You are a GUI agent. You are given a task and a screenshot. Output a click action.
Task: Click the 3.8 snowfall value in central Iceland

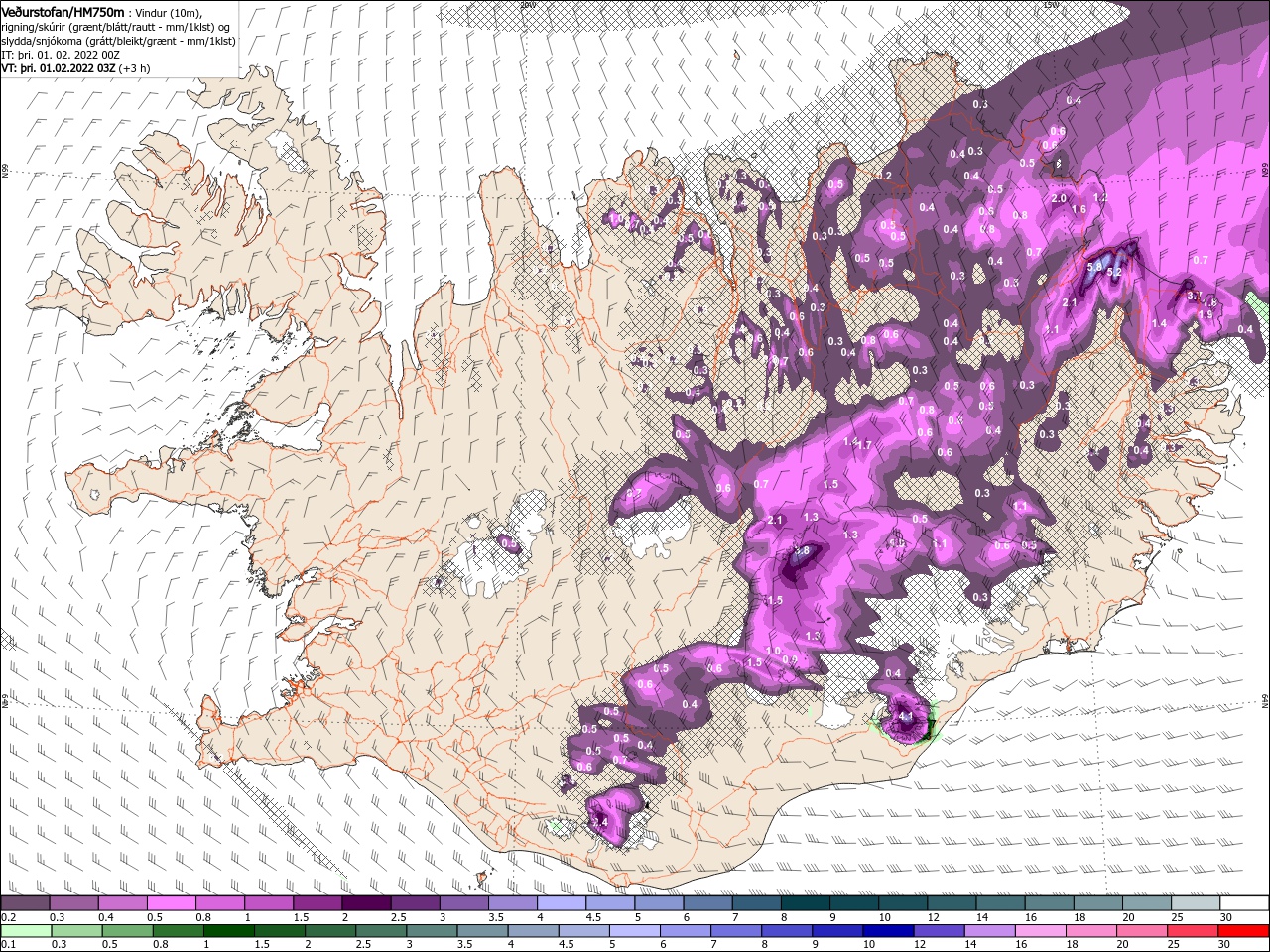803,551
